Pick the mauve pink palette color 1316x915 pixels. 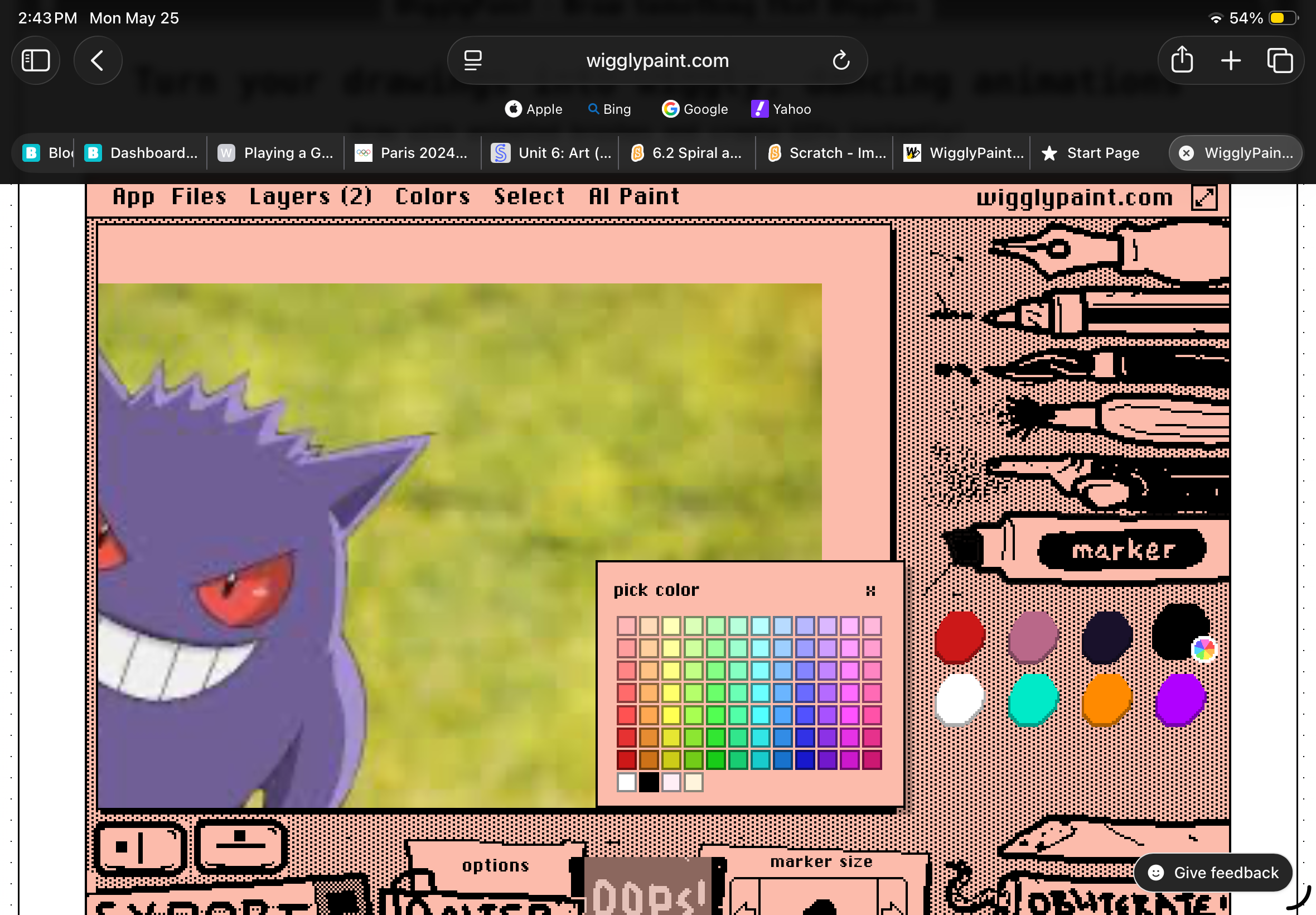pyautogui.click(x=1033, y=637)
